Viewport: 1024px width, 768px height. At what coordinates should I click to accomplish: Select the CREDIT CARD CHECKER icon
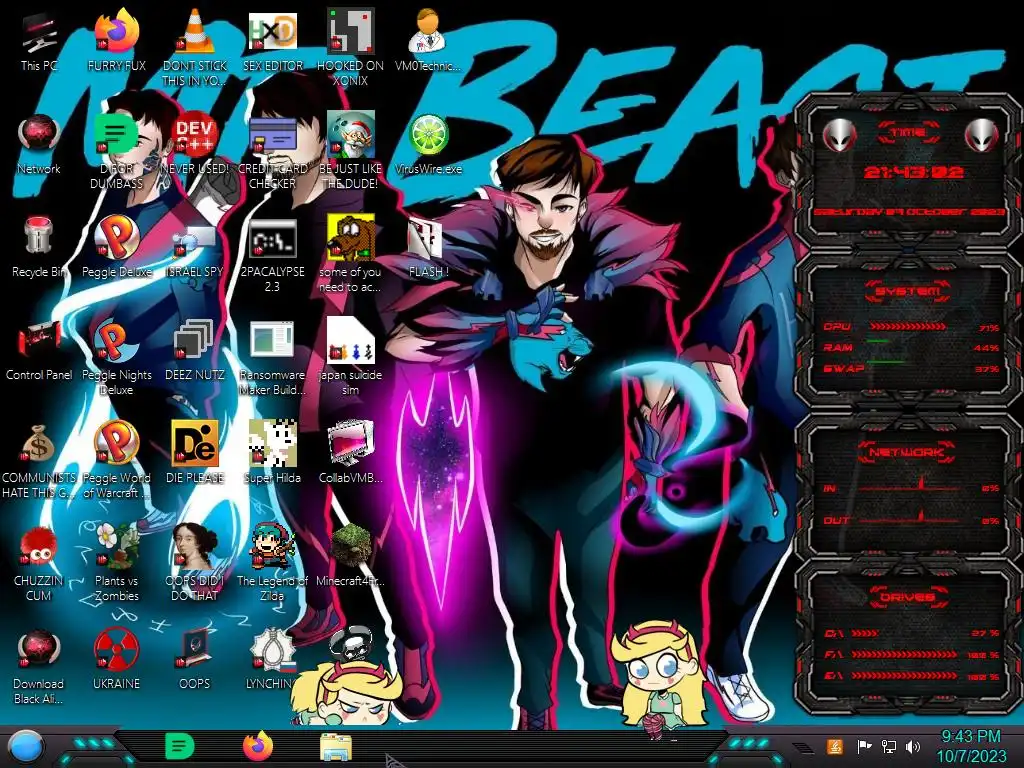(273, 152)
